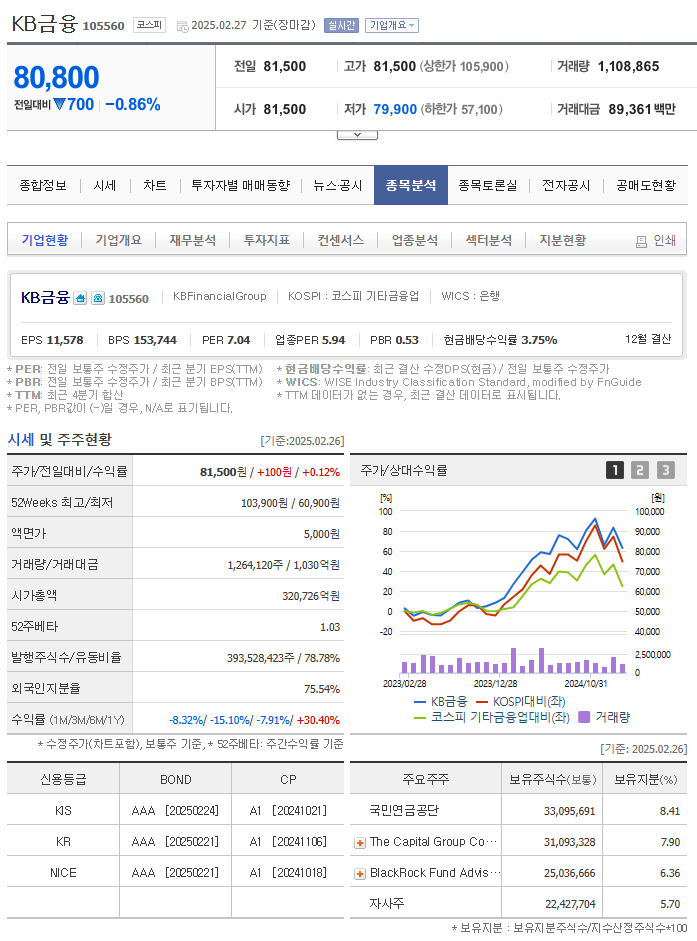The height and width of the screenshot is (941, 697).
Task: Open the 시세 tab
Action: tap(105, 185)
